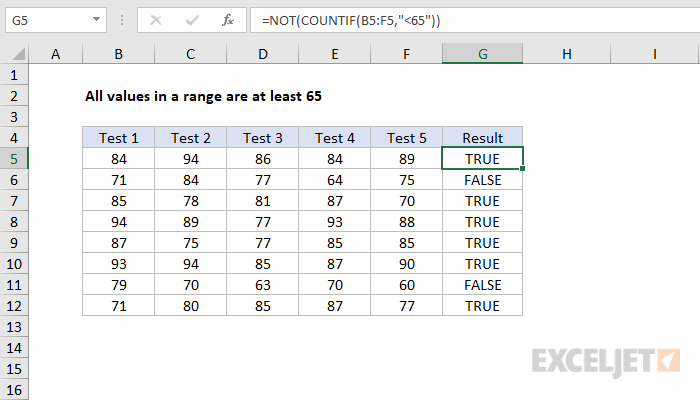Select row 10 header
Screen dimensions: 700x400
pyautogui.click(x=14, y=264)
